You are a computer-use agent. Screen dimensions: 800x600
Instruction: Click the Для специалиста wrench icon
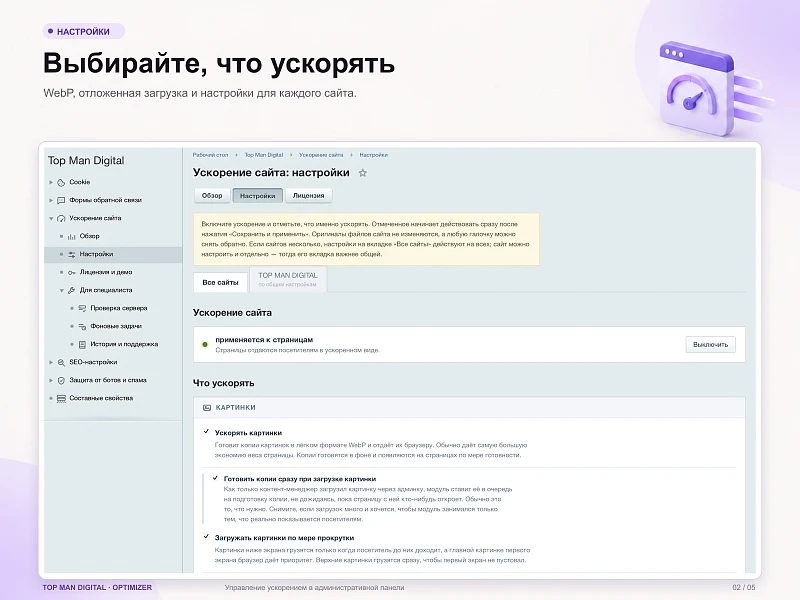tap(72, 290)
